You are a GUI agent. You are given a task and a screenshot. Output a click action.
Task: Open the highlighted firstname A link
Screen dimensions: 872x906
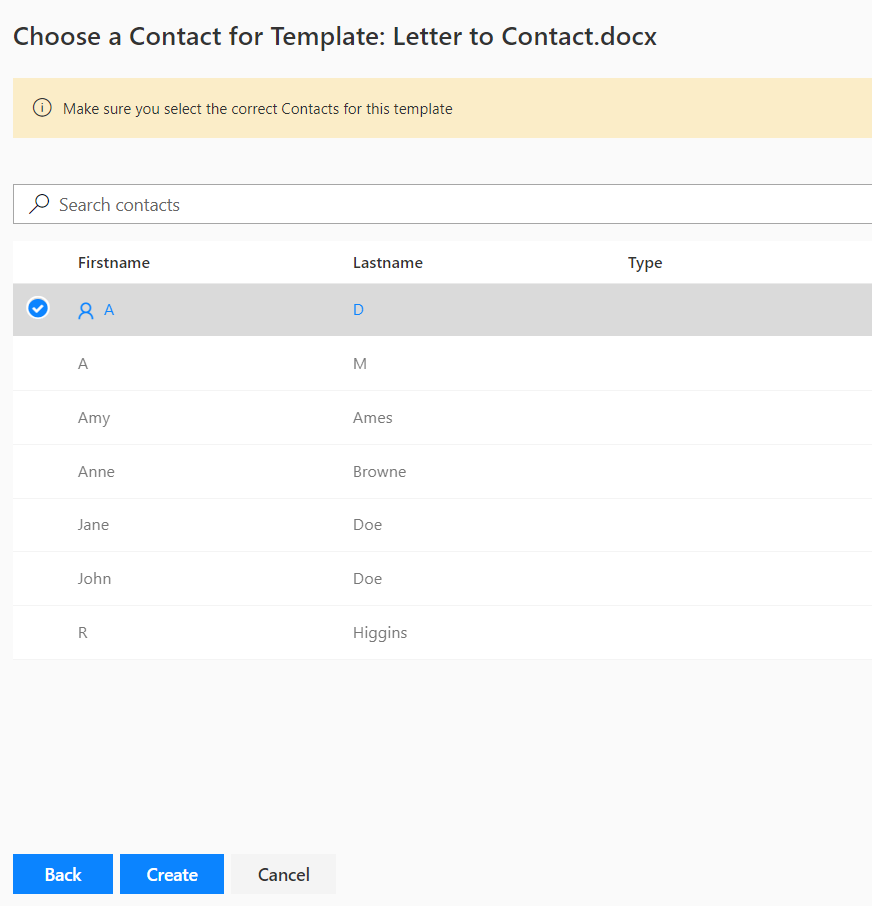tap(109, 310)
